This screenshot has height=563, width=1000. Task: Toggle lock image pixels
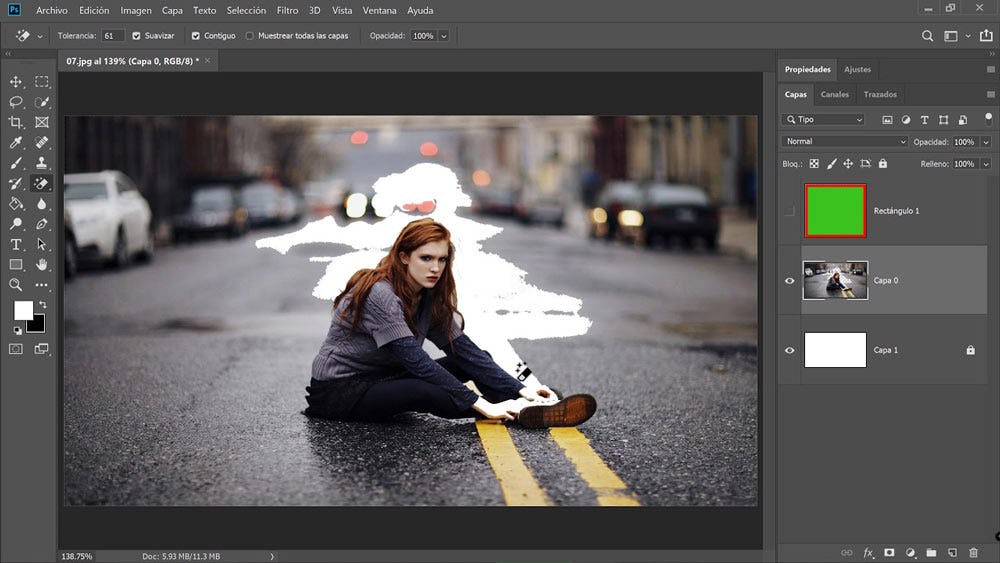tap(832, 164)
